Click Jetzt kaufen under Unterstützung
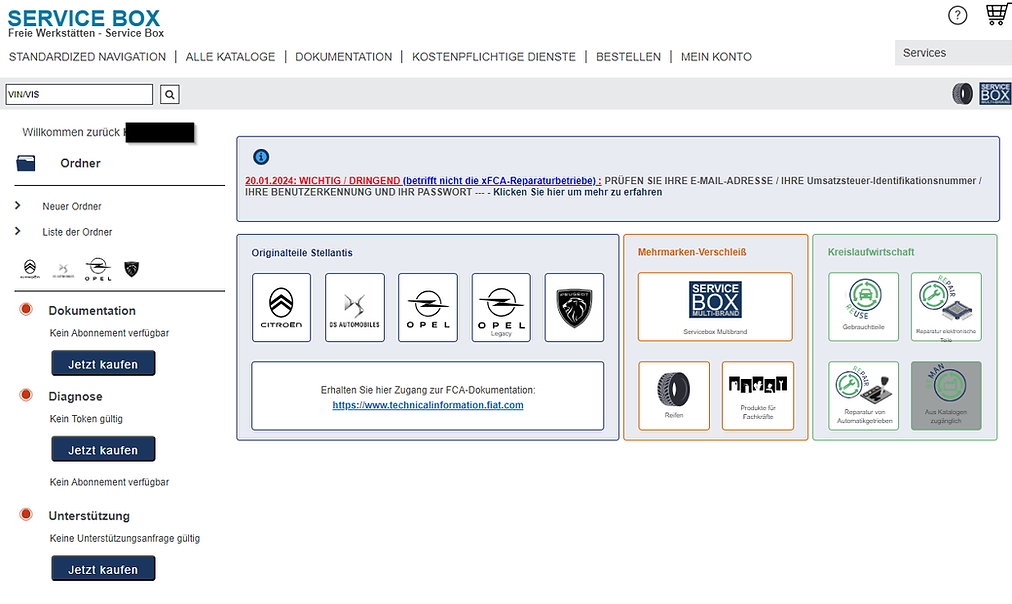Image resolution: width=1012 pixels, height=604 pixels. click(103, 569)
